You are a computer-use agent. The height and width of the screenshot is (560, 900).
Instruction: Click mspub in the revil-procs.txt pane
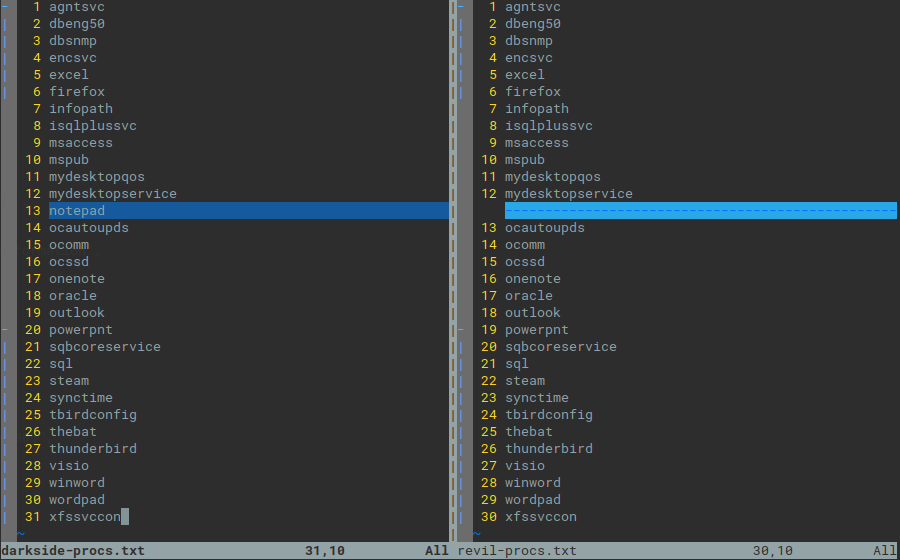[525, 160]
